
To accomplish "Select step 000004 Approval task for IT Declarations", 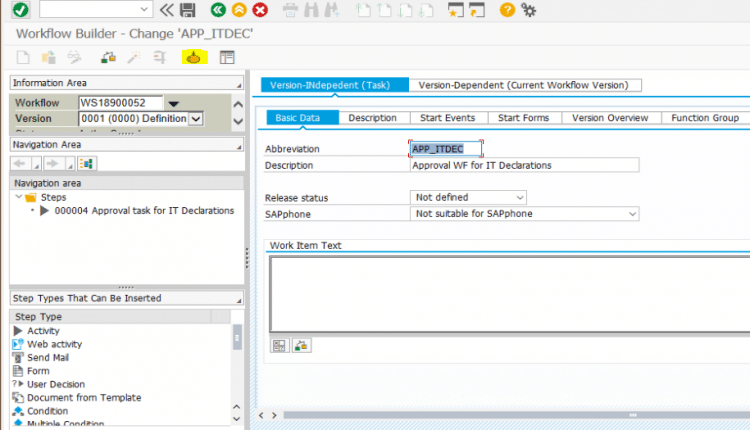I will (144, 211).
